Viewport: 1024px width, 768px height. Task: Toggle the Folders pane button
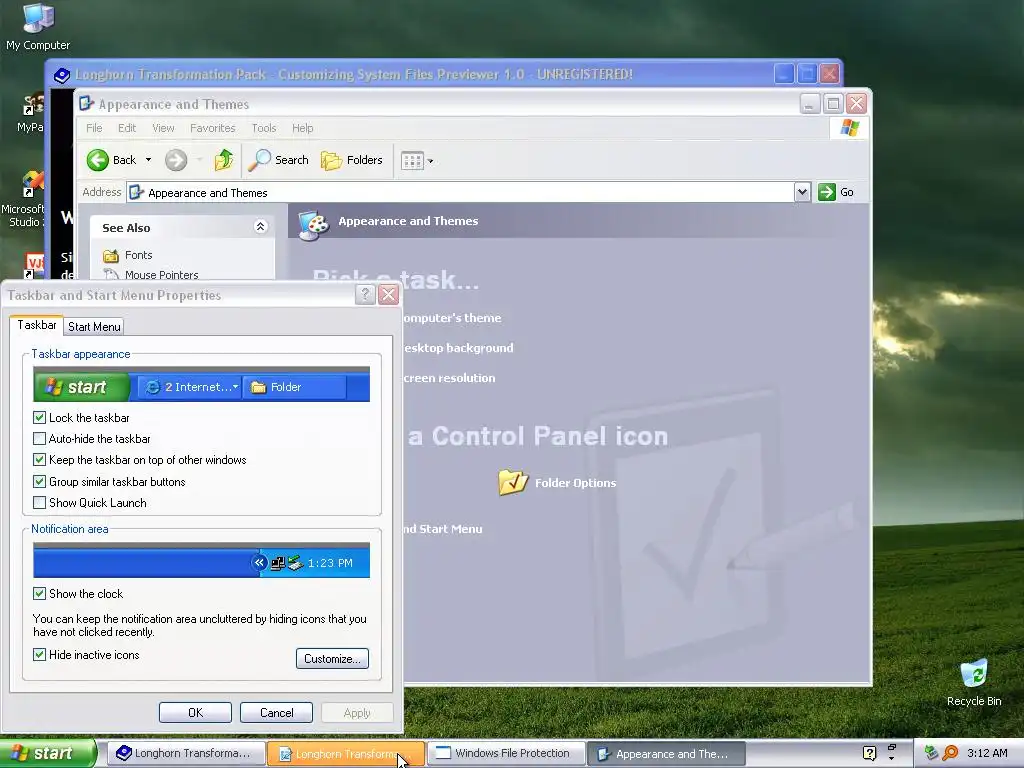point(352,160)
